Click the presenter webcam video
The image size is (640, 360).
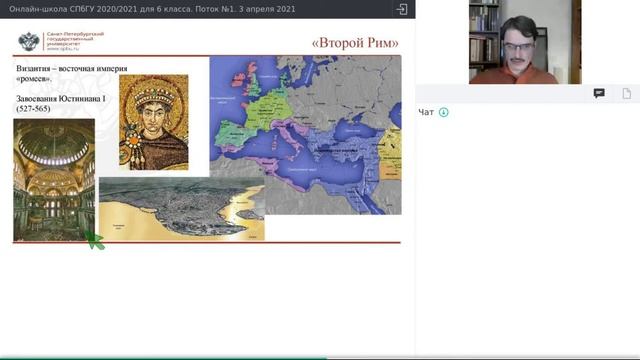(x=525, y=42)
